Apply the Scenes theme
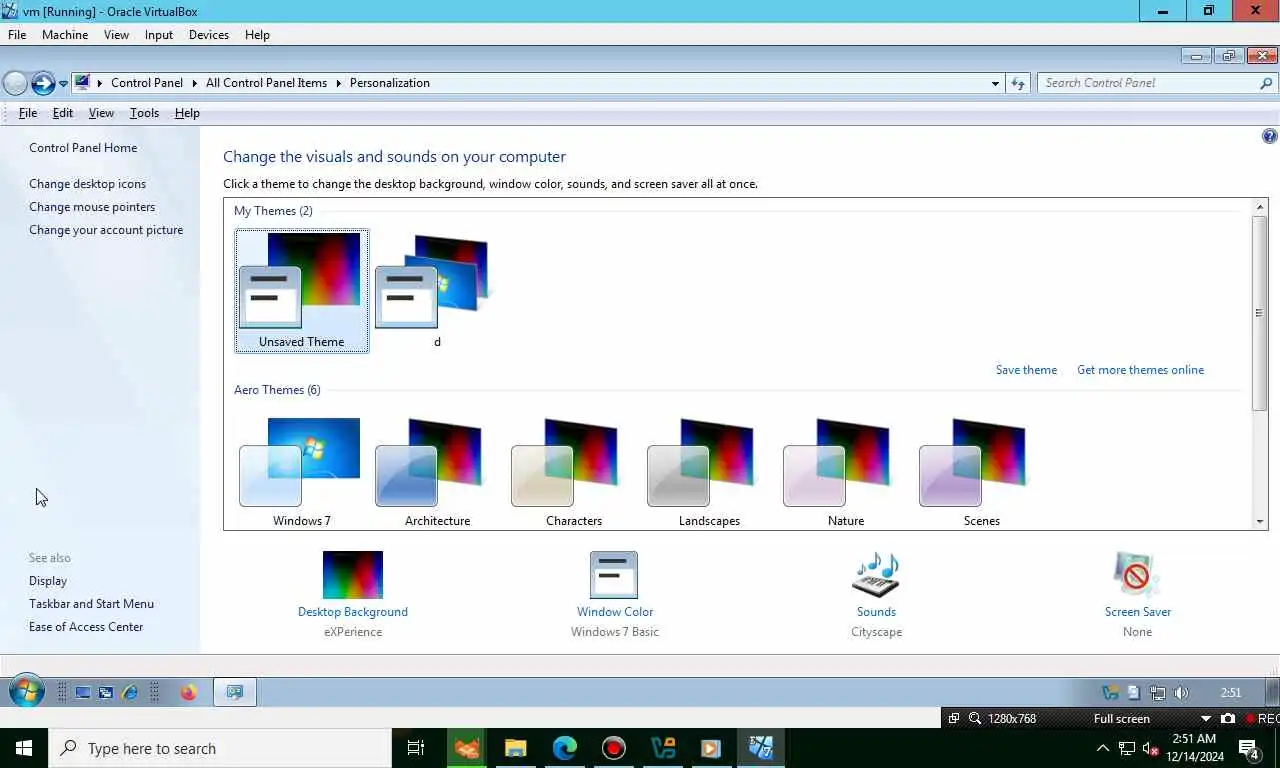 click(x=981, y=472)
